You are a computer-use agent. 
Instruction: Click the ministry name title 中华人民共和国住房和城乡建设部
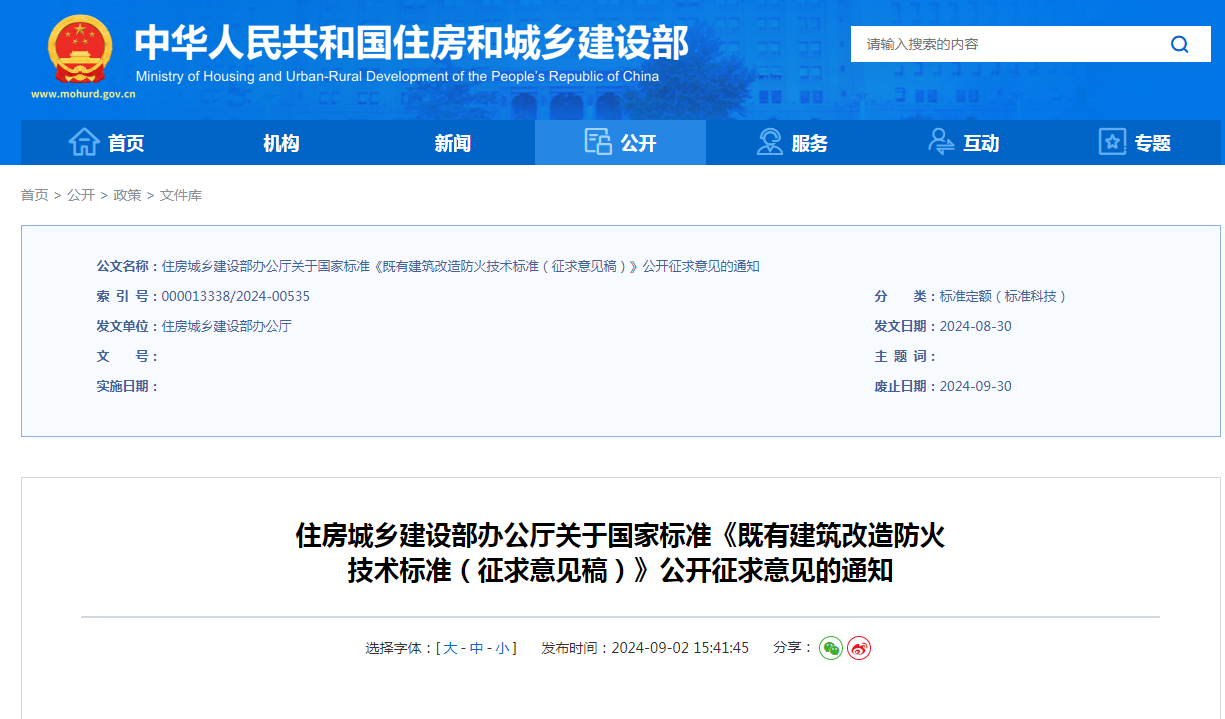(412, 42)
